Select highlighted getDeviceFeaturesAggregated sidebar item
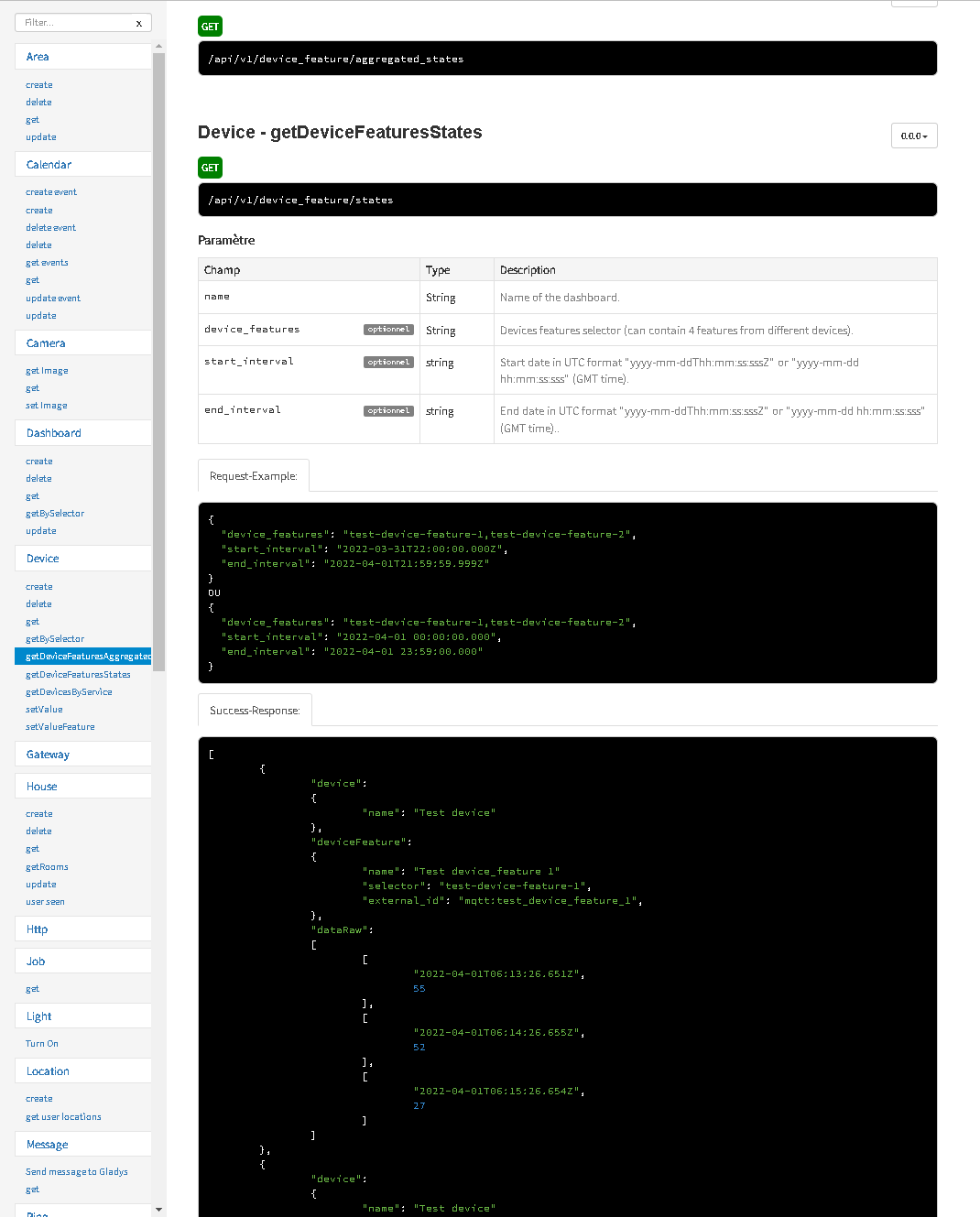The width and height of the screenshot is (980, 1217). pos(83,657)
